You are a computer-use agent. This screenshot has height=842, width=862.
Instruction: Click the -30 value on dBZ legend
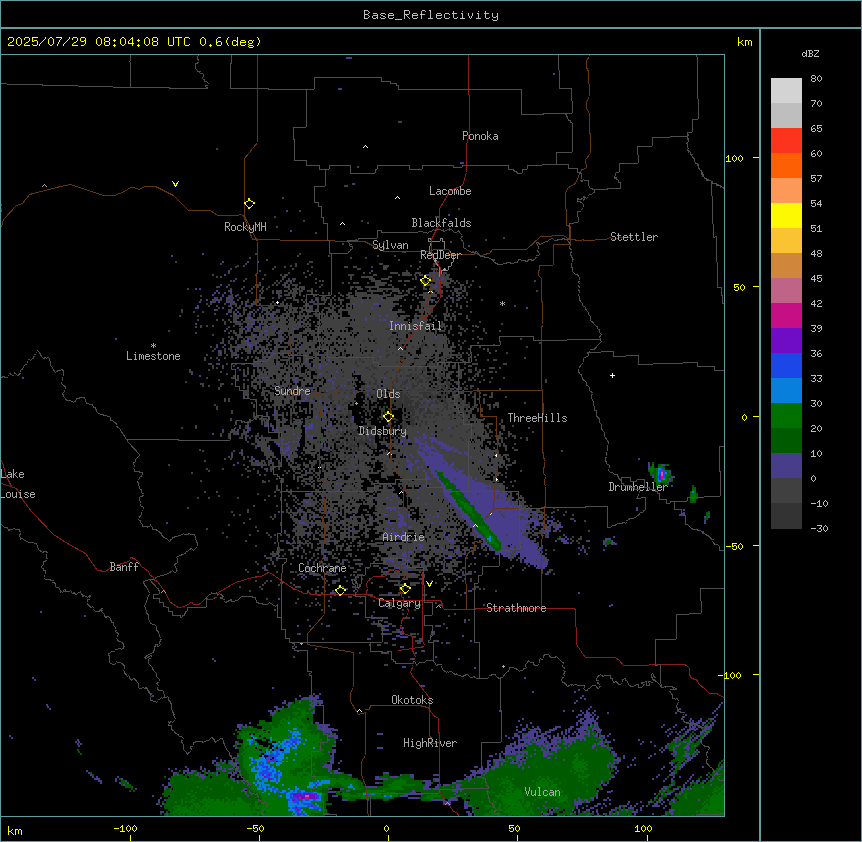[x=819, y=529]
